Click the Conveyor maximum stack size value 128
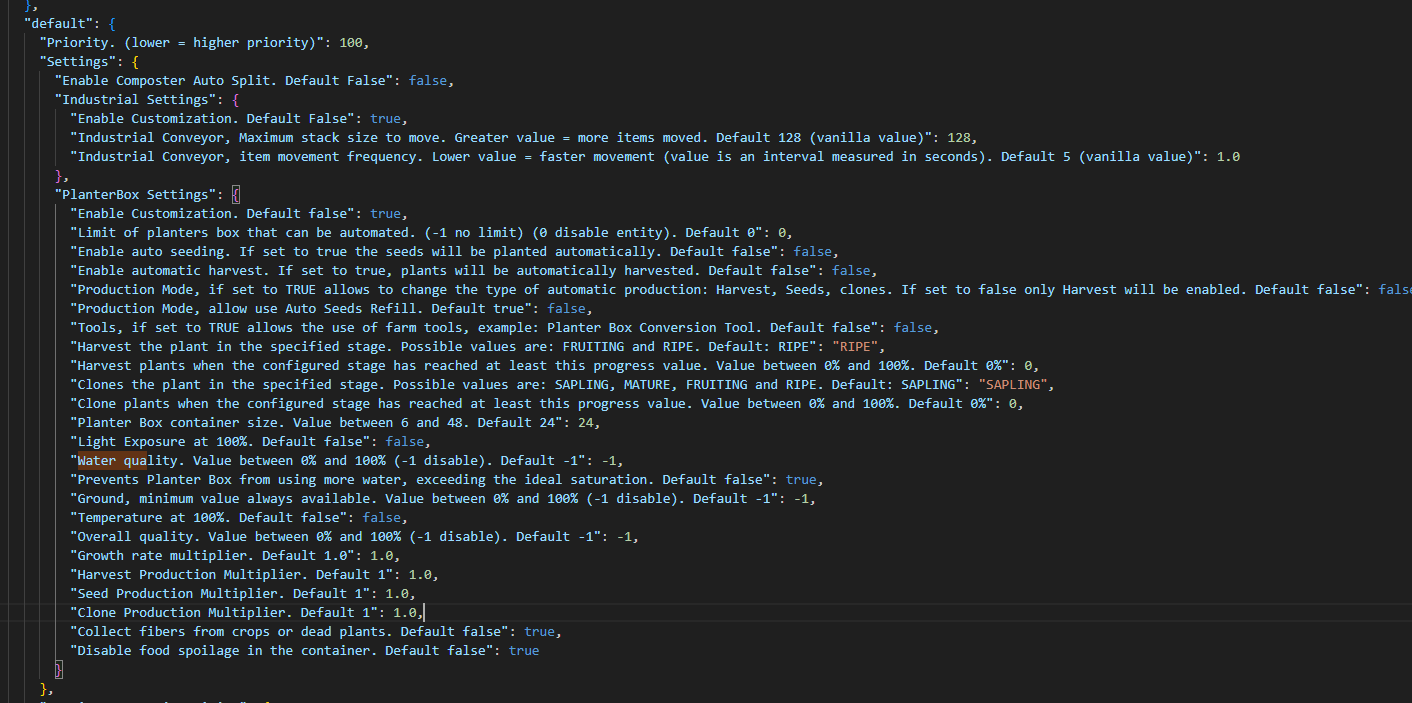 pyautogui.click(x=958, y=137)
